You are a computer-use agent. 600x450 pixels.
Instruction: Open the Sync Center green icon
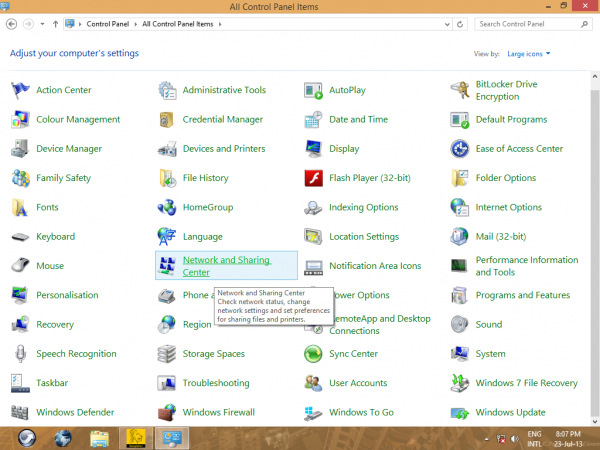[x=313, y=354]
